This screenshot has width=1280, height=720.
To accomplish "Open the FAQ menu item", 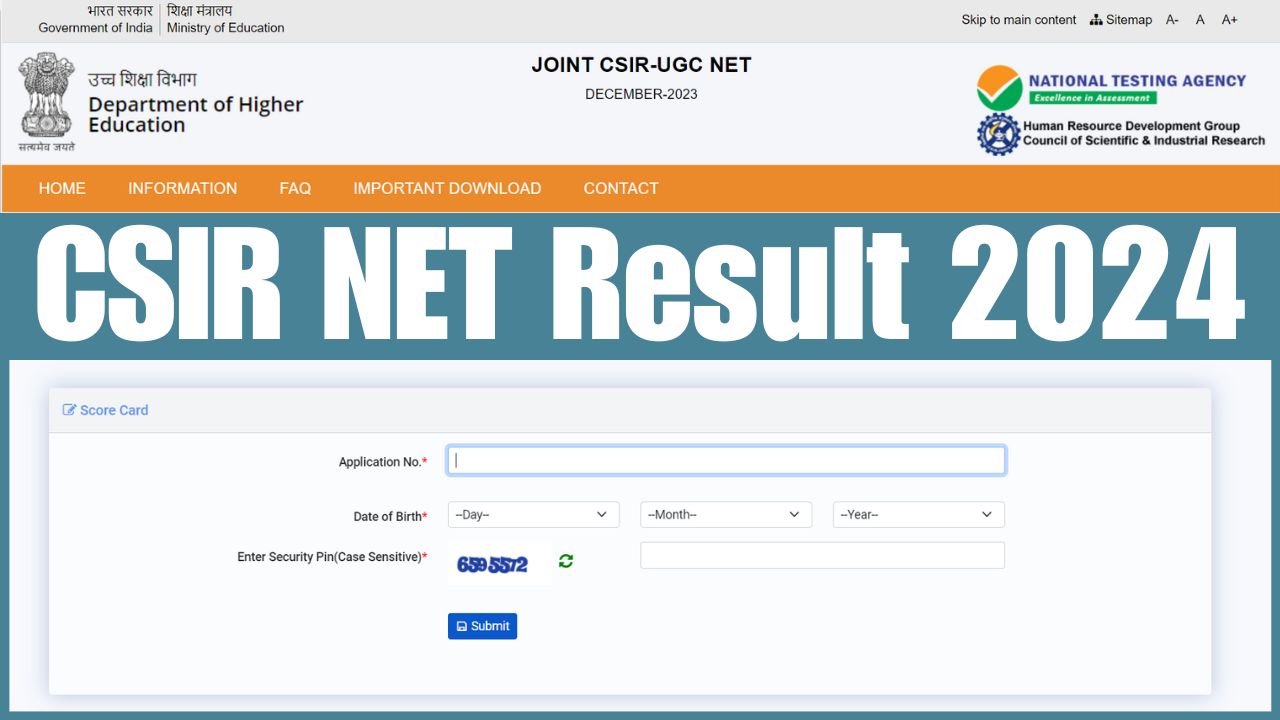I will (x=295, y=188).
